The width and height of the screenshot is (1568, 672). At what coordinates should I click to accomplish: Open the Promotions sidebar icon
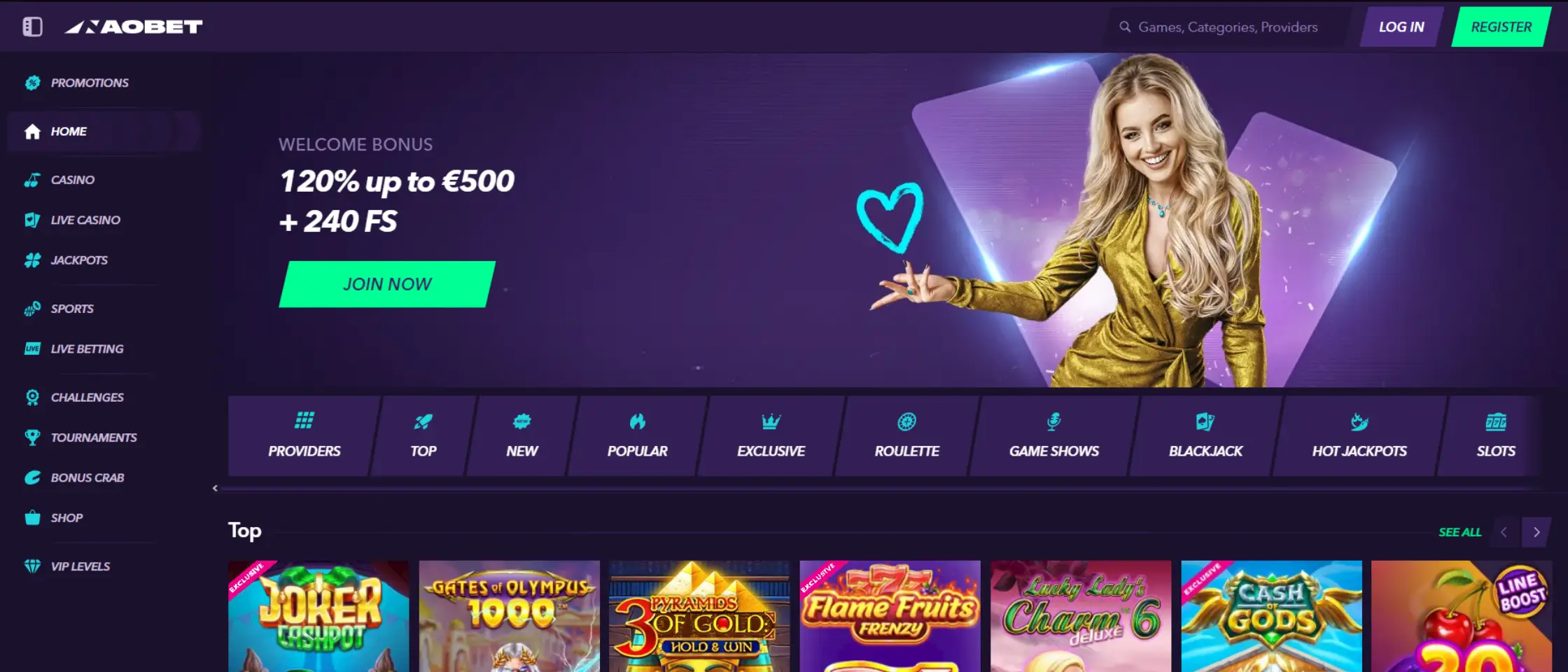32,83
